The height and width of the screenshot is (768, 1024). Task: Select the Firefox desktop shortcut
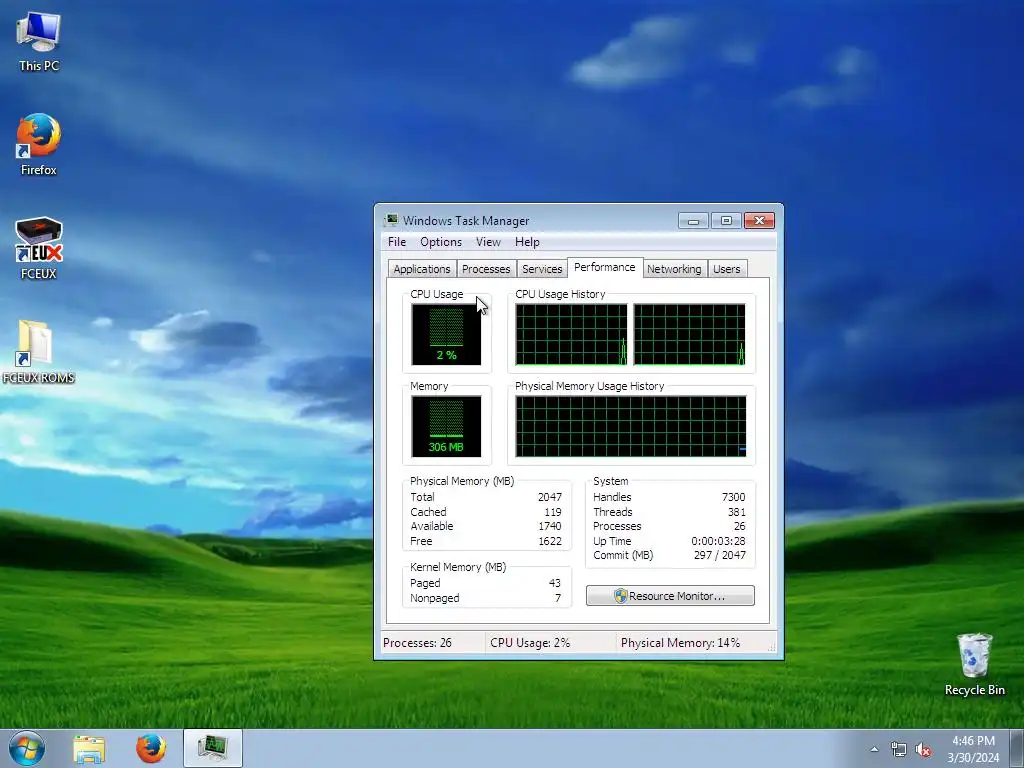point(39,144)
